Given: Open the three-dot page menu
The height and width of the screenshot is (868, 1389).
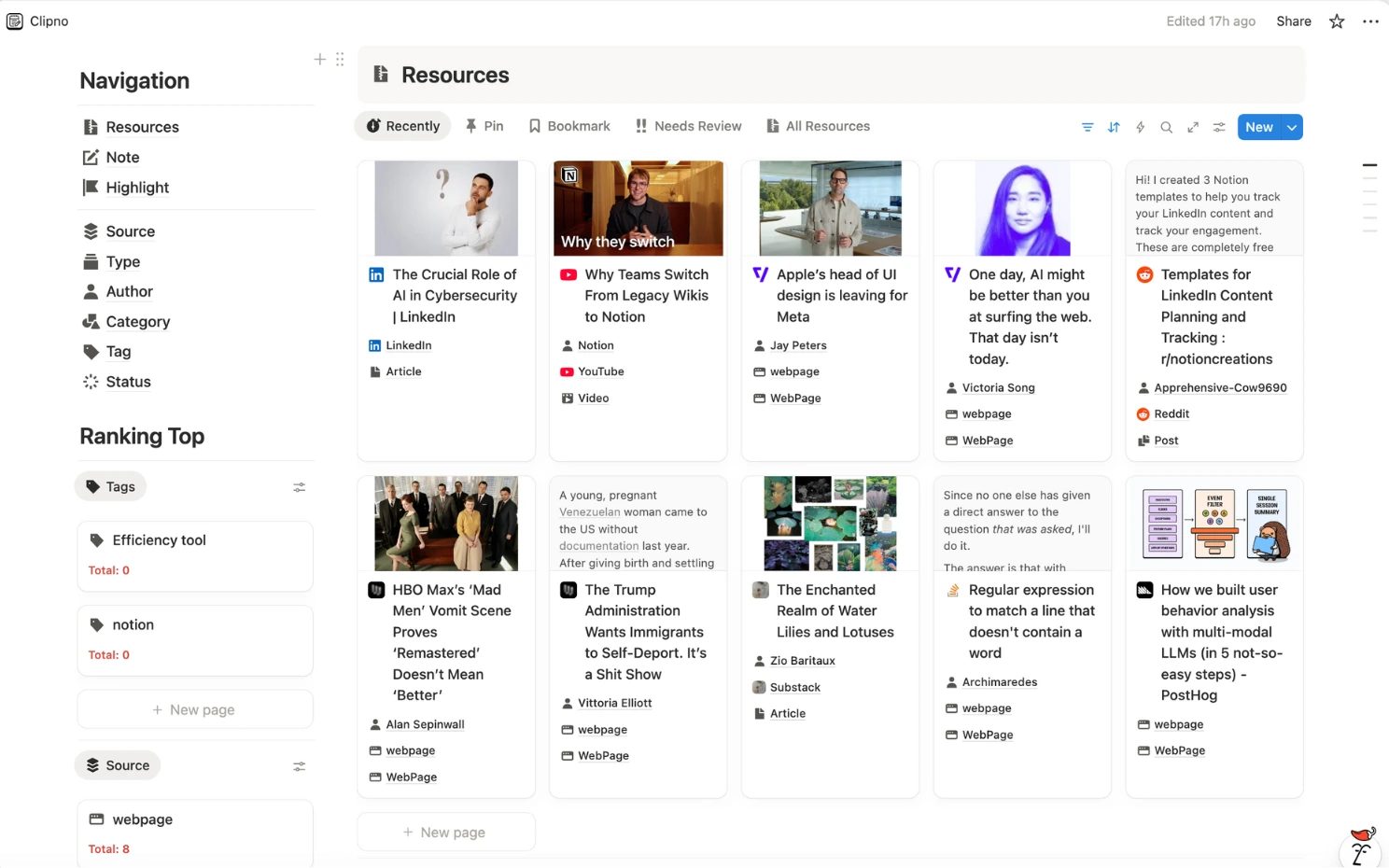Looking at the screenshot, I should click(x=1370, y=21).
